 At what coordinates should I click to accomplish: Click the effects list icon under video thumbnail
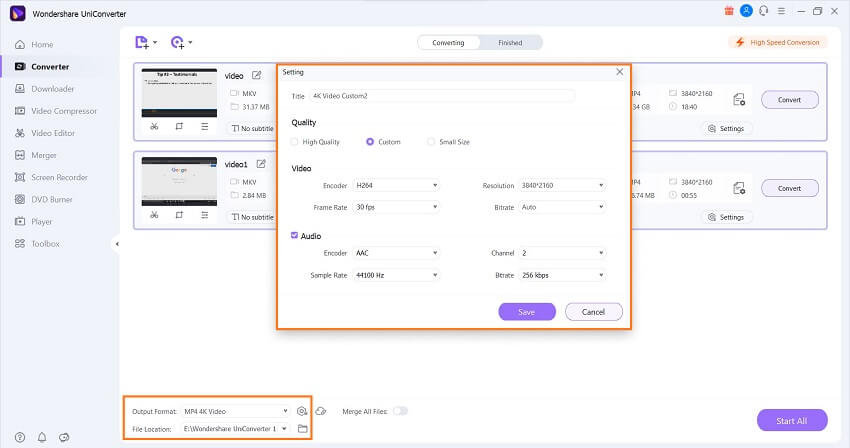coord(204,126)
